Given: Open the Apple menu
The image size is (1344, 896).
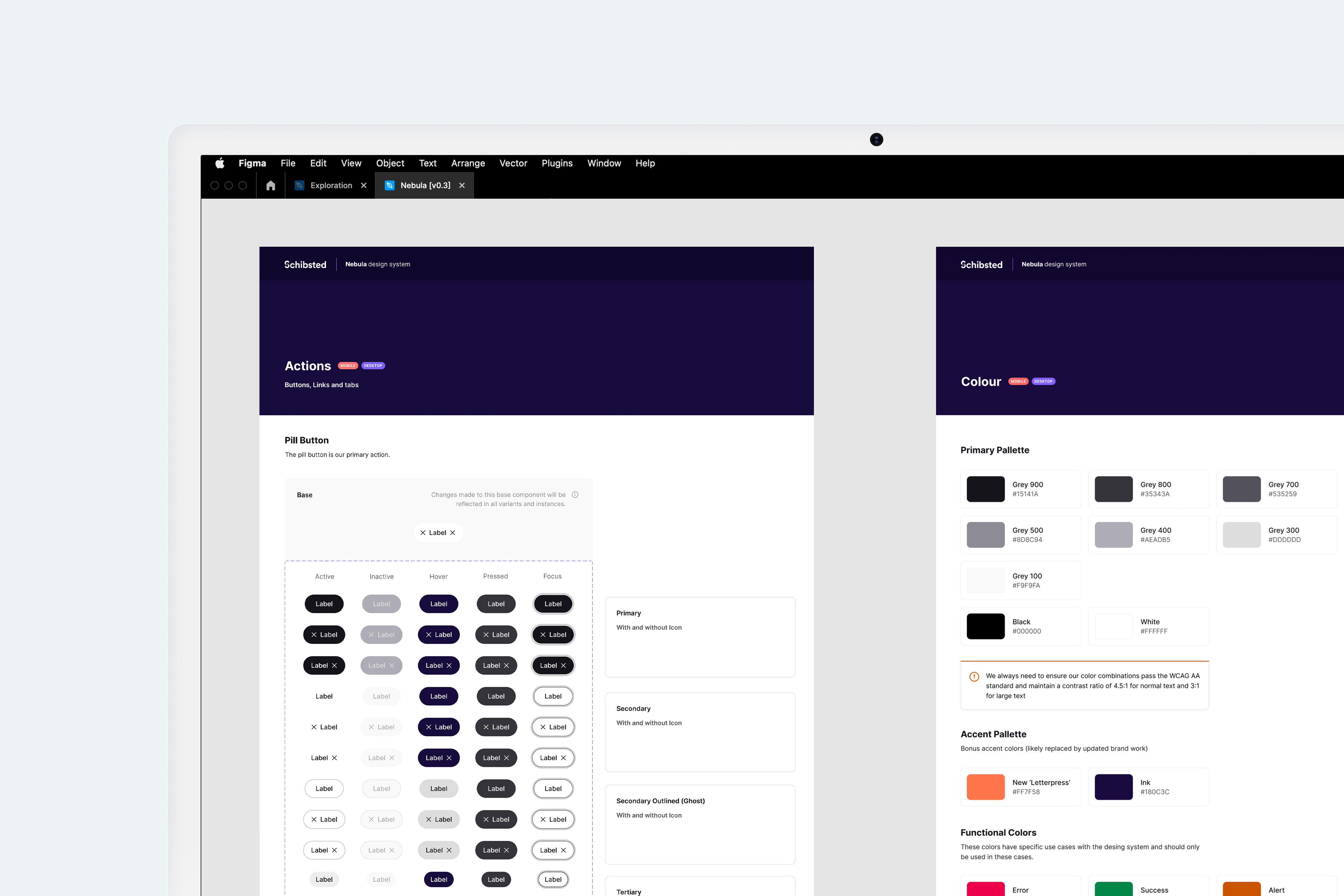Looking at the screenshot, I should pyautogui.click(x=220, y=163).
